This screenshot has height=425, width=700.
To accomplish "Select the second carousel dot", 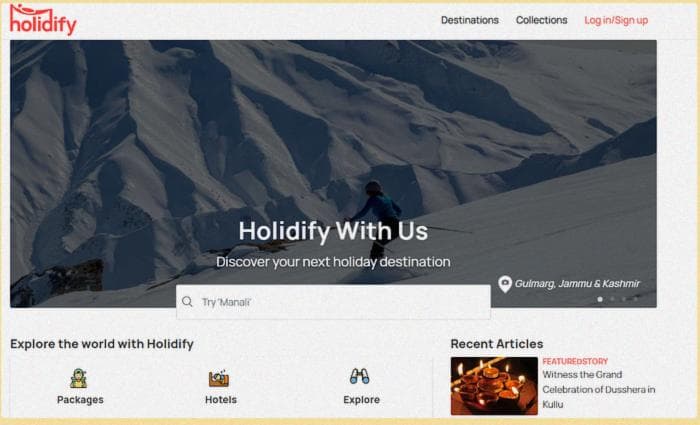I will click(x=612, y=299).
